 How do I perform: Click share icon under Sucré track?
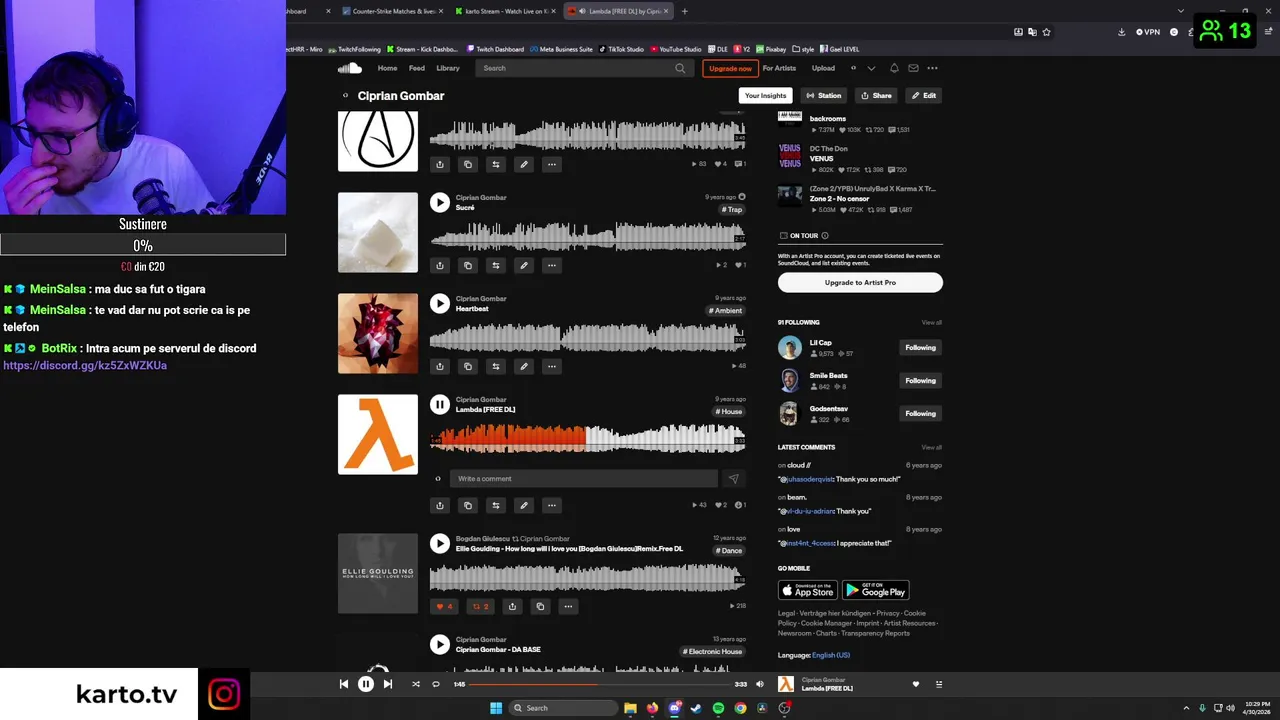coord(439,265)
